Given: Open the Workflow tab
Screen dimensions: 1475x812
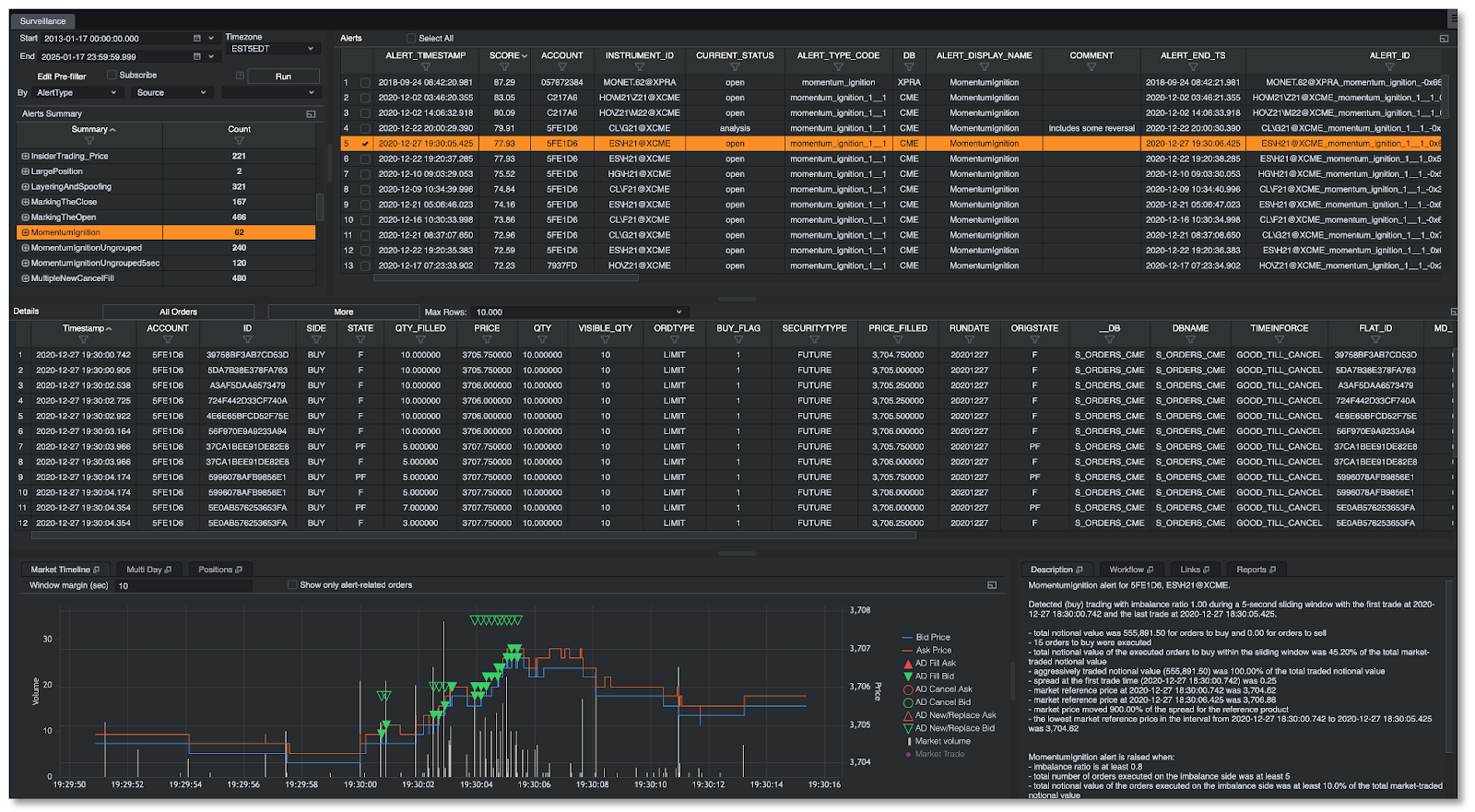Looking at the screenshot, I should pos(1127,570).
